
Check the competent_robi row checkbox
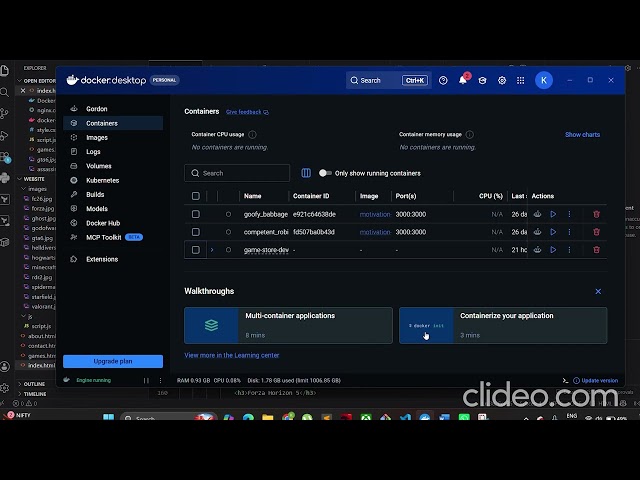(x=196, y=232)
